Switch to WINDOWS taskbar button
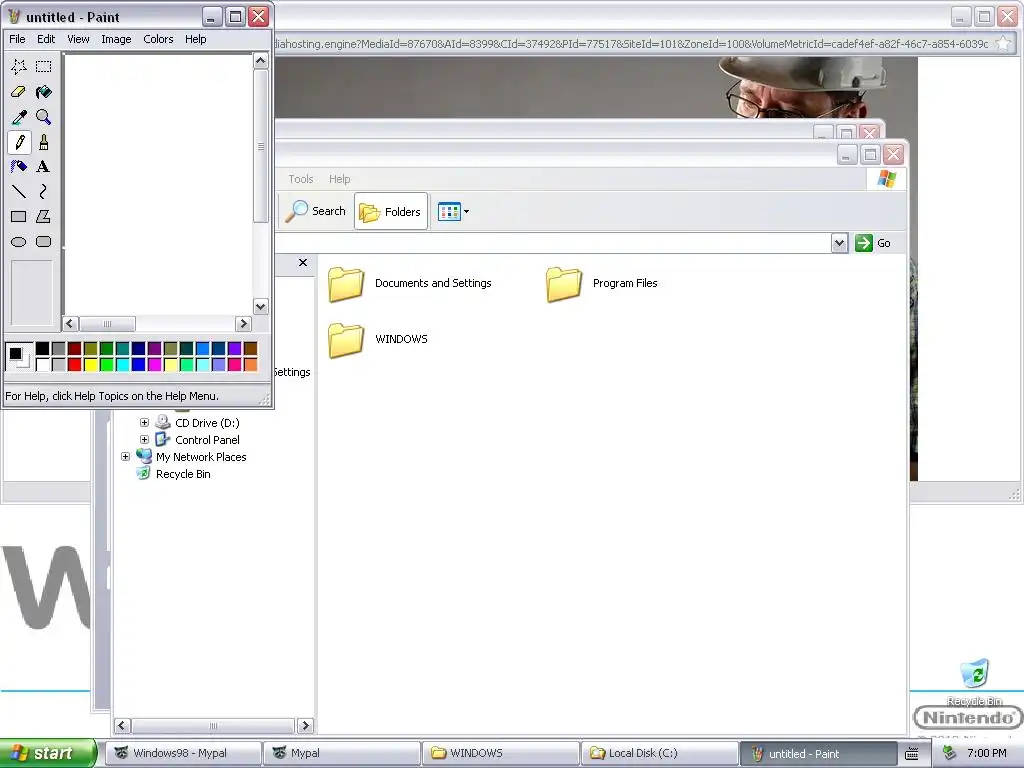Screen dimensions: 1024x768 pyautogui.click(x=501, y=753)
